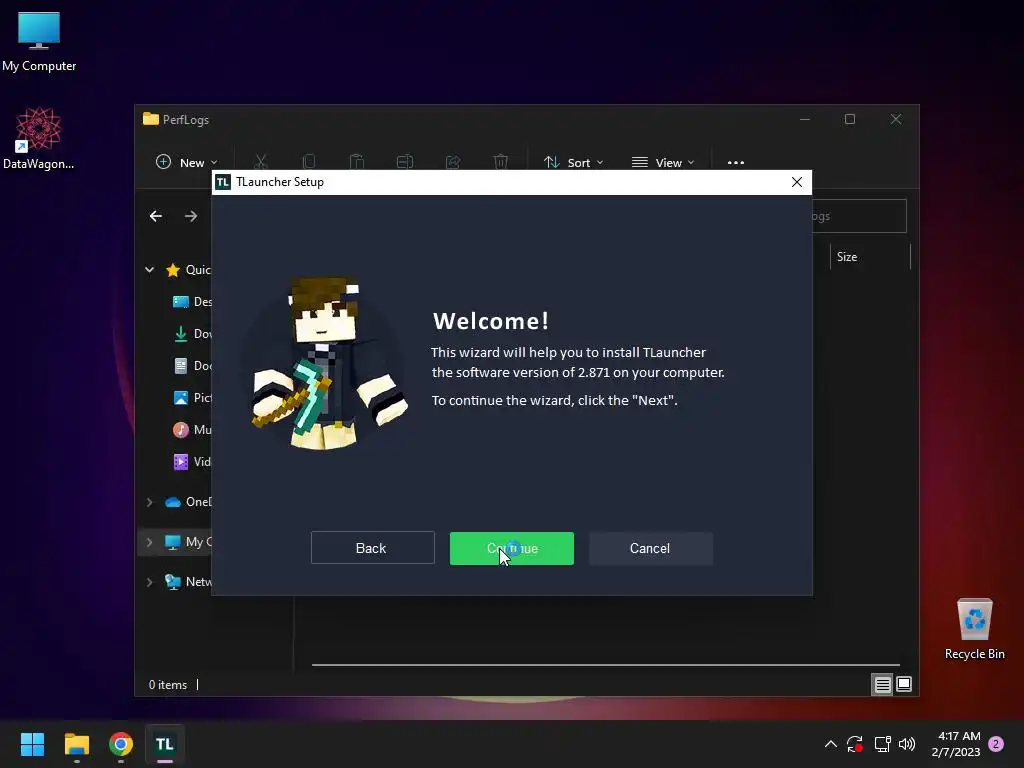Switch to large thumbnails view icon
The width and height of the screenshot is (1024, 768).
tap(904, 684)
